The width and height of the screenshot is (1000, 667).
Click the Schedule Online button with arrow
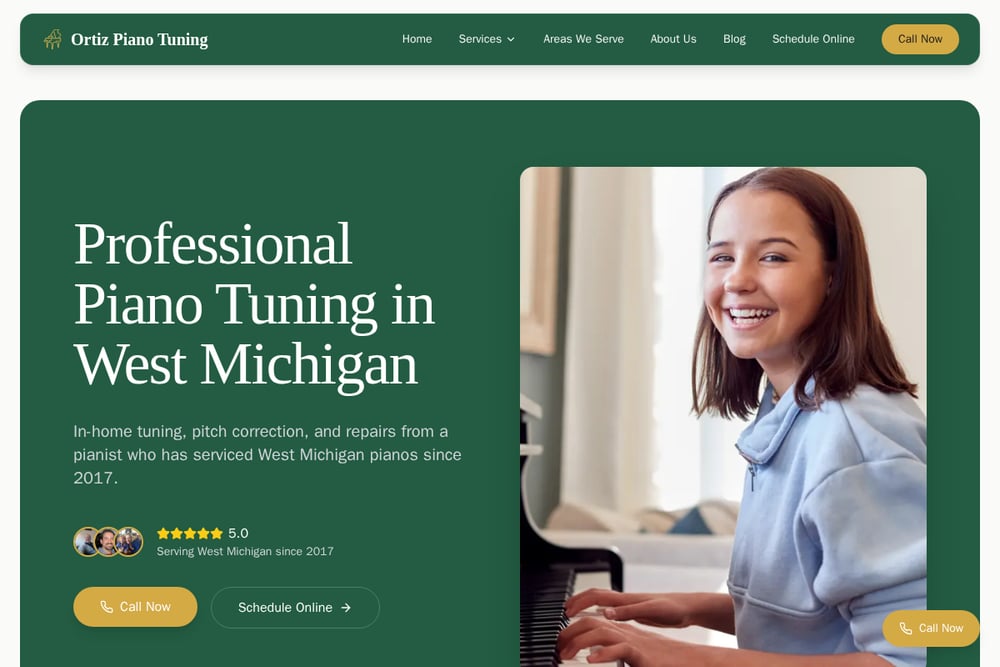[x=295, y=607]
